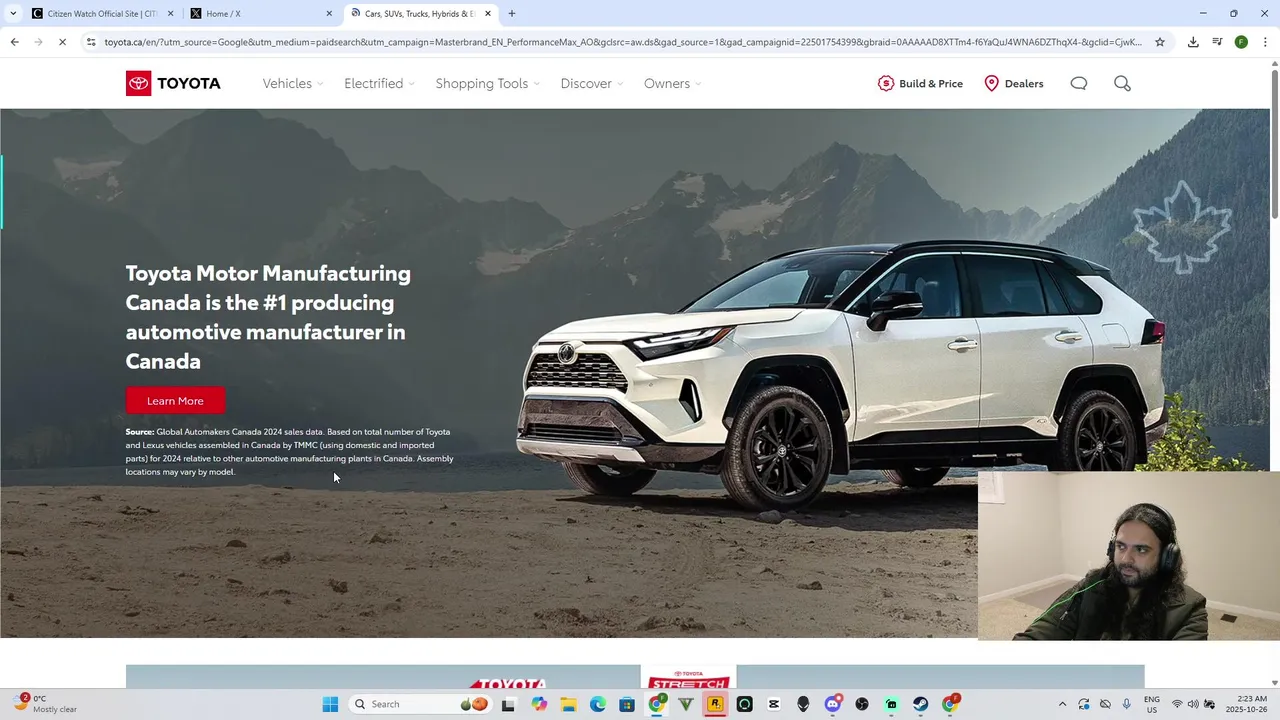1280x720 pixels.
Task: Open Chrome three-dot menu
Action: coord(1265,42)
